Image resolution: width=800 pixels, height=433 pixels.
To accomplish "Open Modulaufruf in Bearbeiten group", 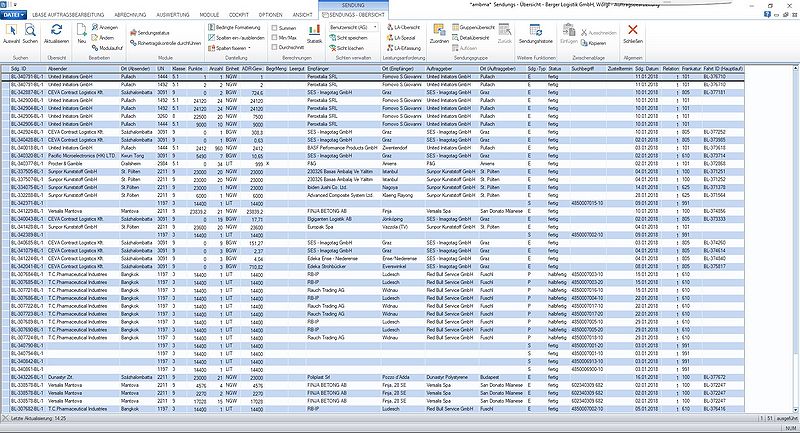I will 107,48.
